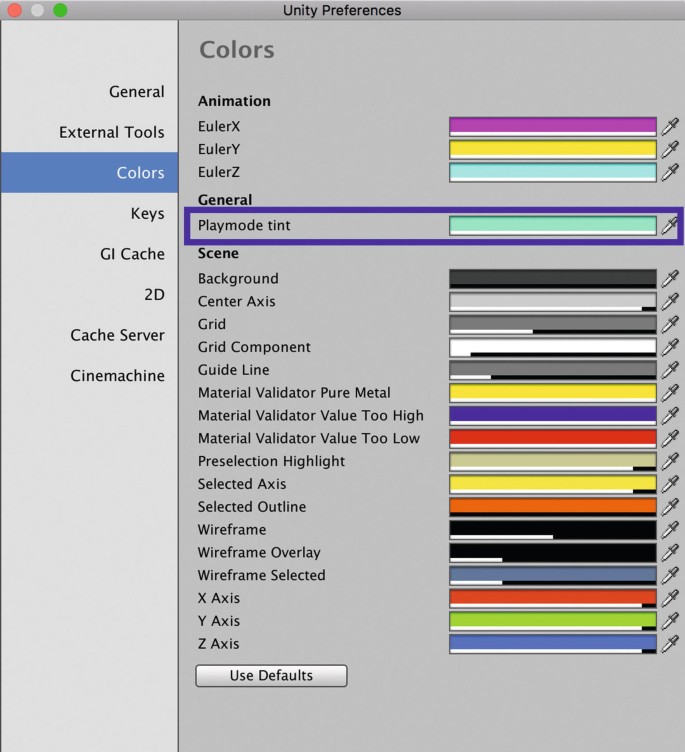Click the eyedropper next to Background
The image size is (685, 752).
point(670,279)
